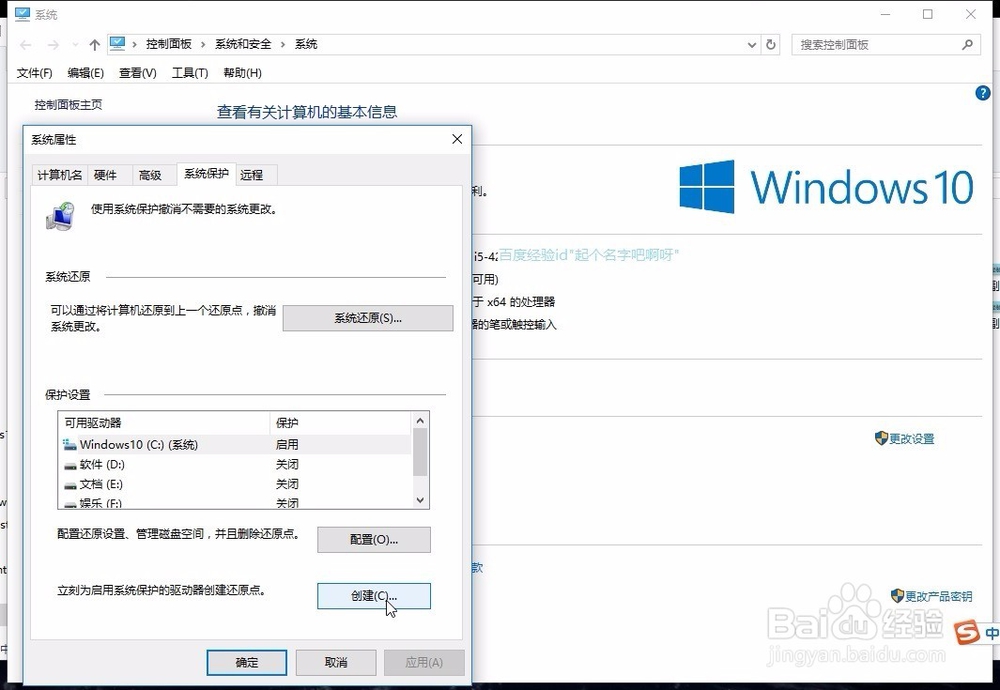
Task: Open the address bar dropdown arrow
Action: 751,44
